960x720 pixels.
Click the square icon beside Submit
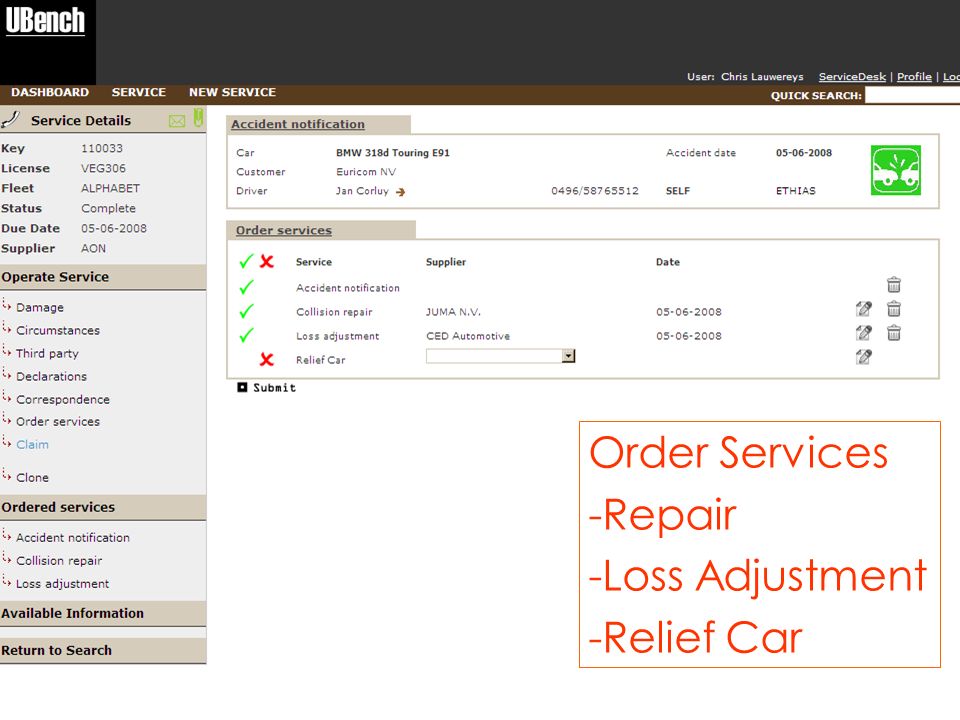[242, 387]
